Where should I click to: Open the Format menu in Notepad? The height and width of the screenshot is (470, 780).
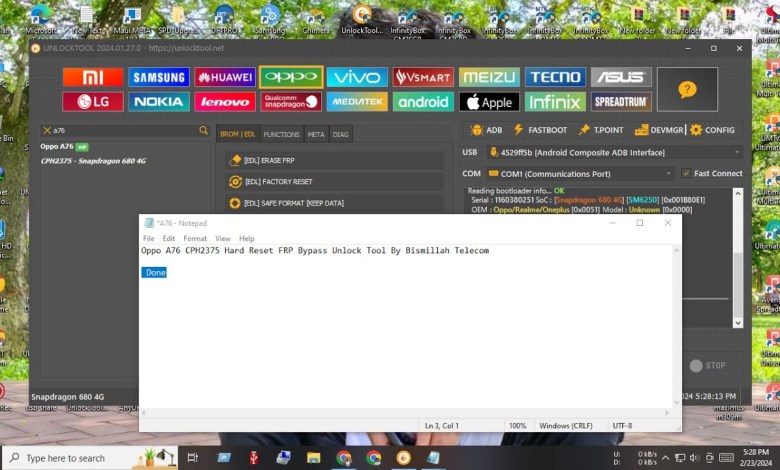(195, 239)
